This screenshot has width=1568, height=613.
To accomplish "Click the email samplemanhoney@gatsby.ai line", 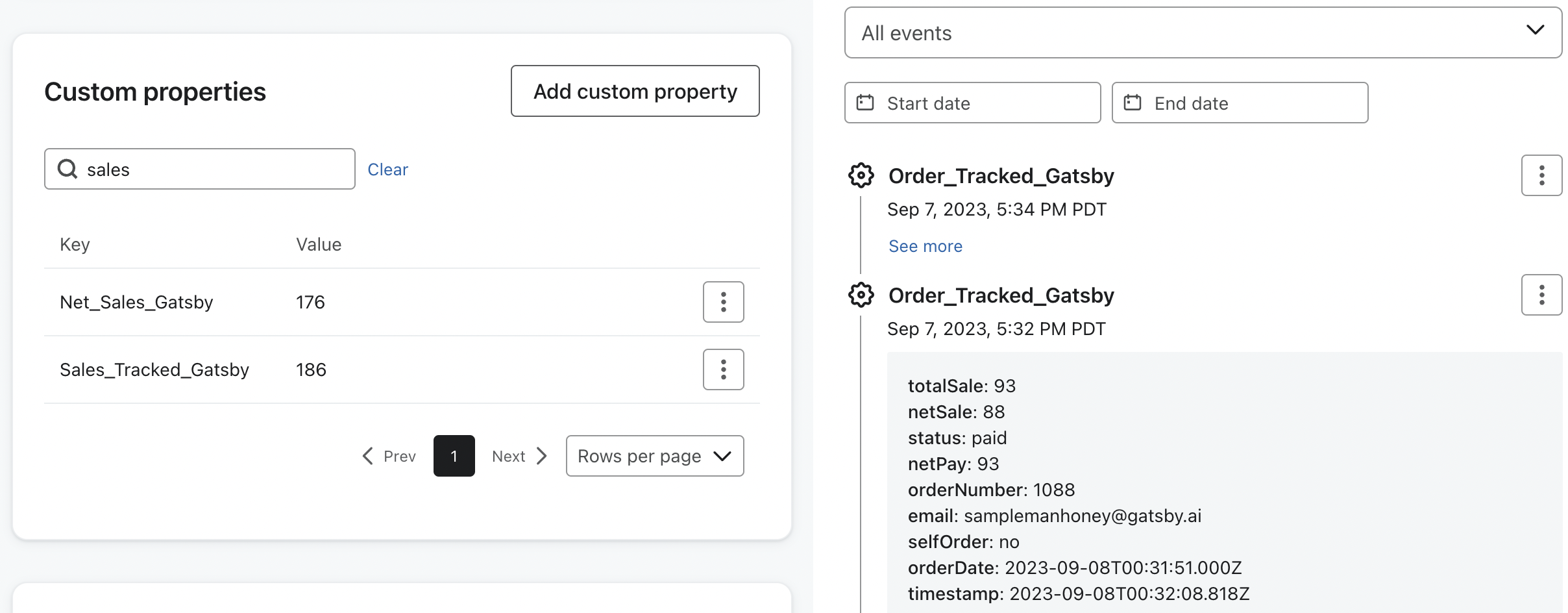I will click(1055, 516).
